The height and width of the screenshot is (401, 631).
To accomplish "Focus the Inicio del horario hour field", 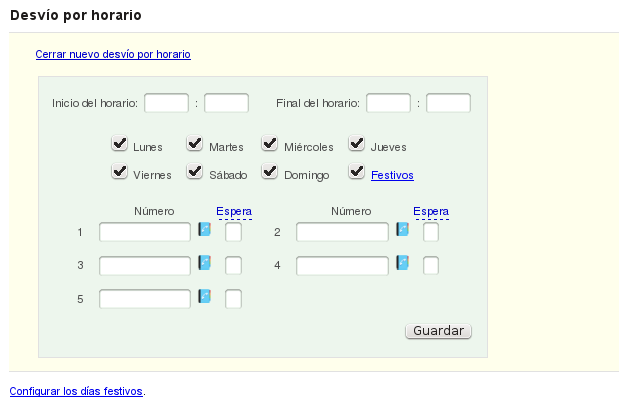I will [x=167, y=103].
